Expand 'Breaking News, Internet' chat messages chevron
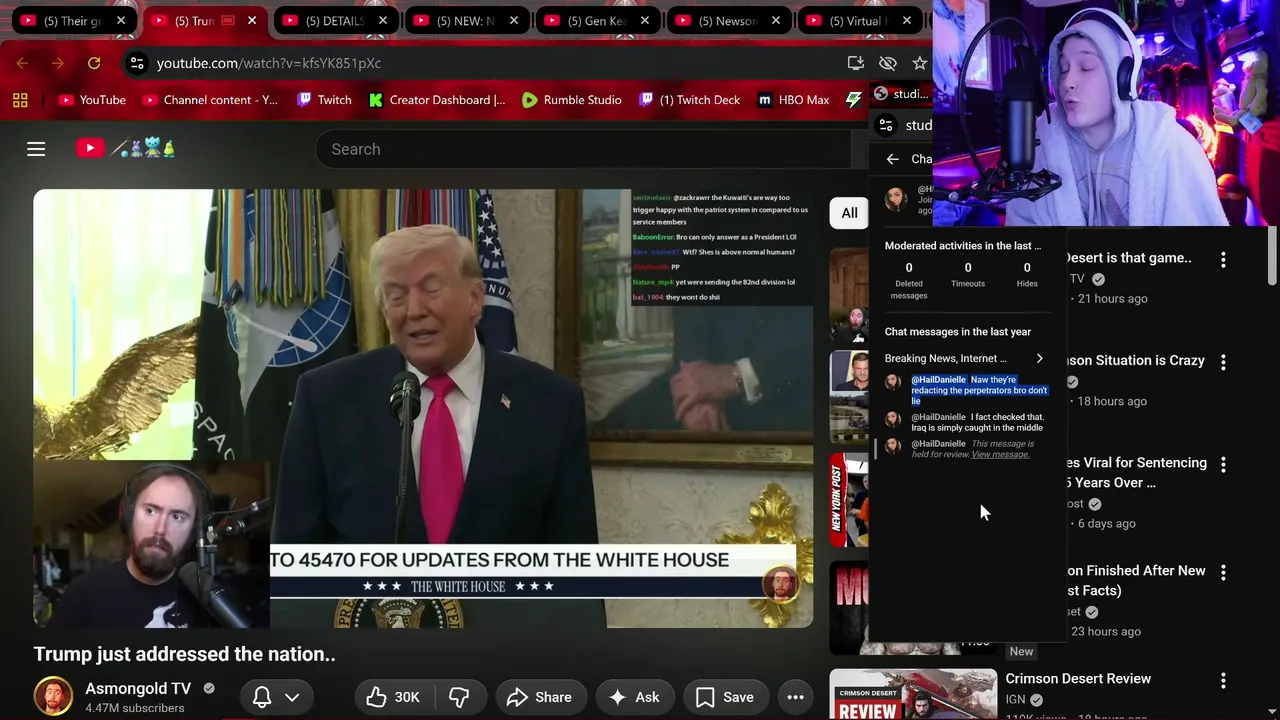Screen dimensions: 1280x720 pos(1039,358)
